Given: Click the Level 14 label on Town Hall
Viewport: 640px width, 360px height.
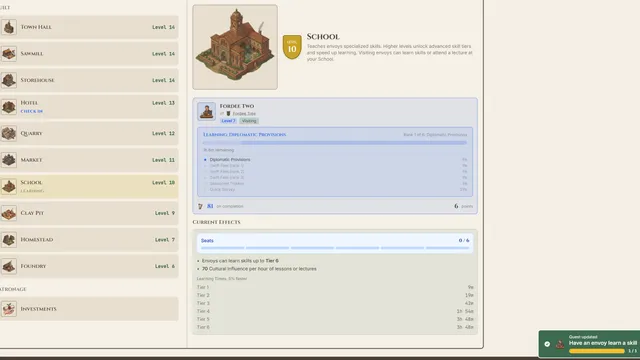Looking at the screenshot, I should tap(163, 27).
